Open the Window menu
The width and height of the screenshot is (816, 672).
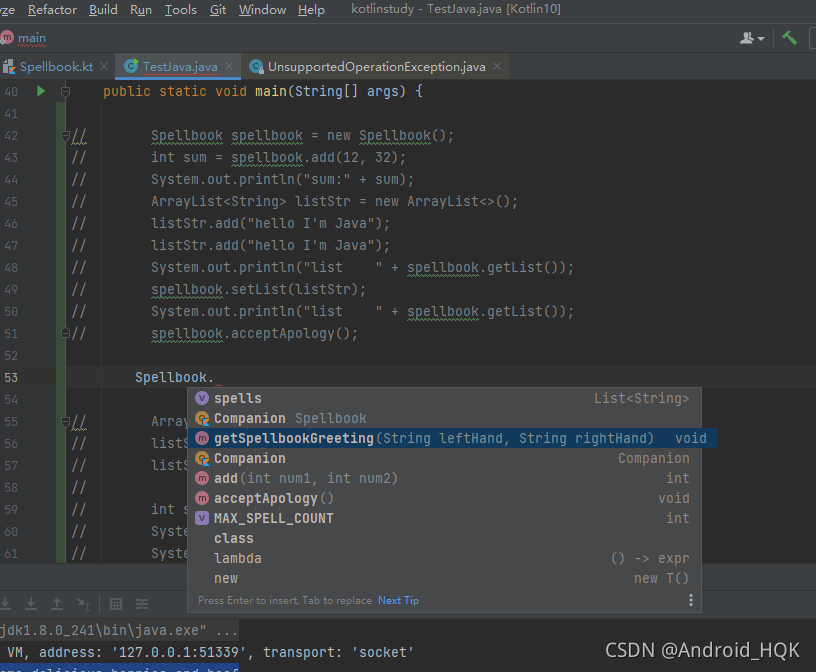(x=262, y=10)
